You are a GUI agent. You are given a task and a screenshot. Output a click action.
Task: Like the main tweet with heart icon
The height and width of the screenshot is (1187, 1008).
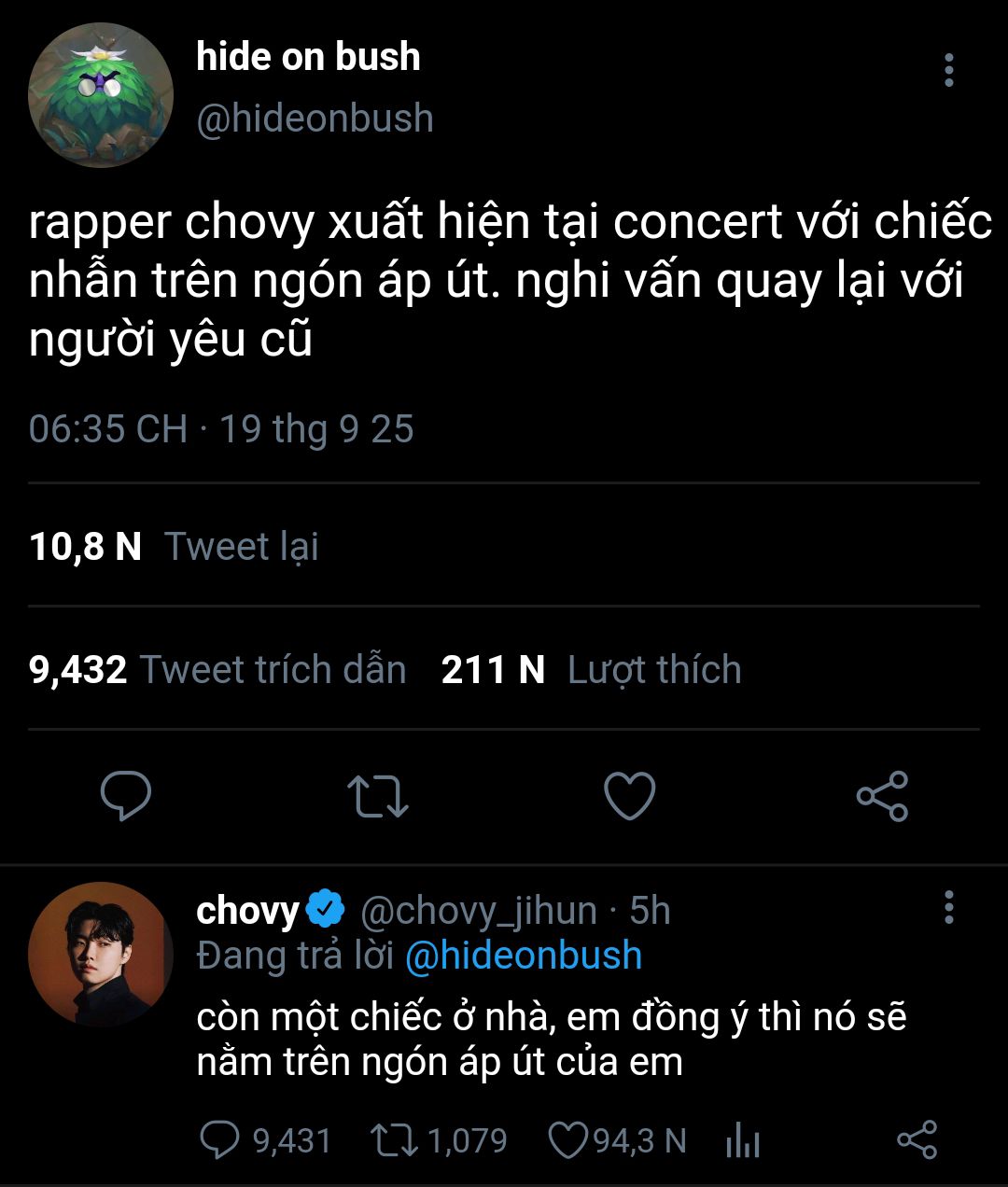pyautogui.click(x=630, y=796)
